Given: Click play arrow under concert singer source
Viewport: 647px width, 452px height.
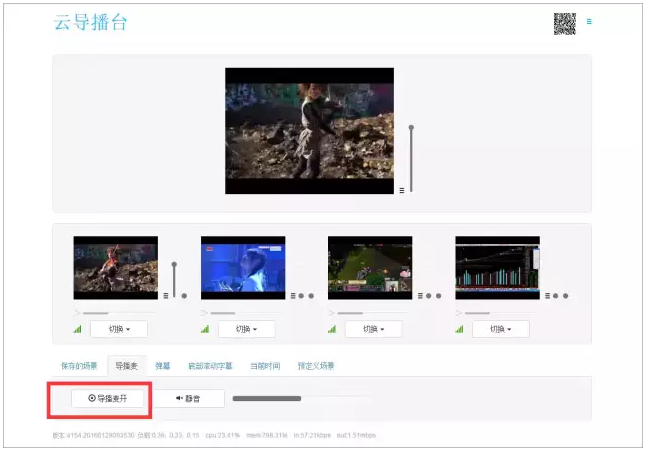Looking at the screenshot, I should click(x=204, y=313).
